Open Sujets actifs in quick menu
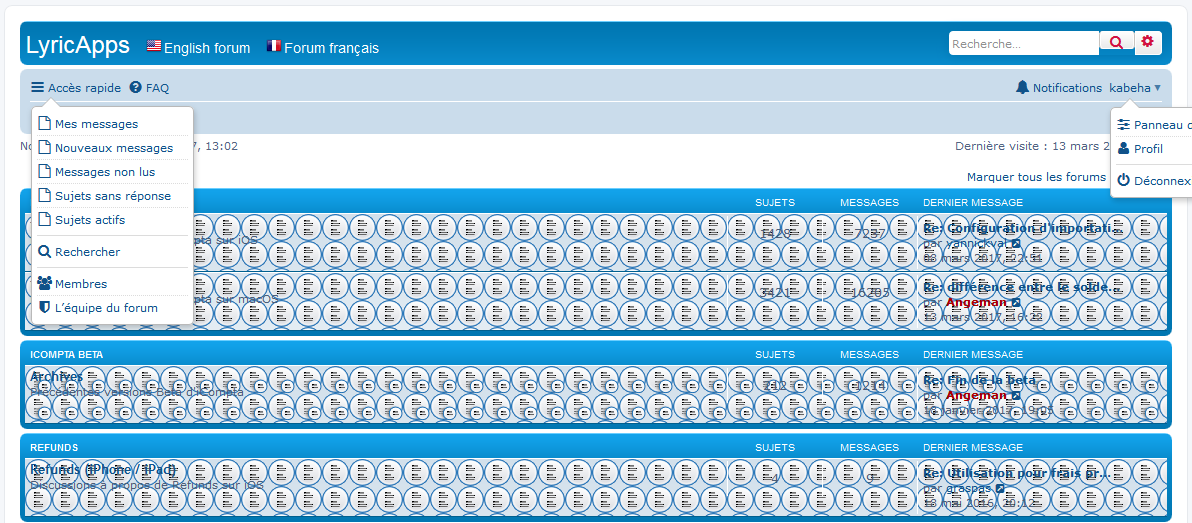 pyautogui.click(x=89, y=220)
